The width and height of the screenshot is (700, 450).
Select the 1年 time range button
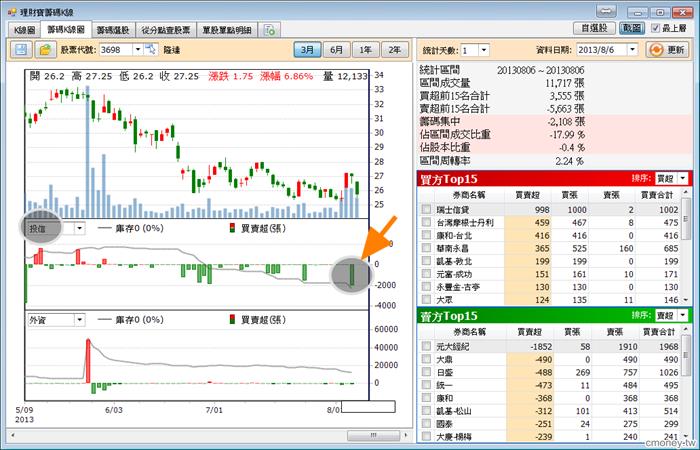pos(366,50)
